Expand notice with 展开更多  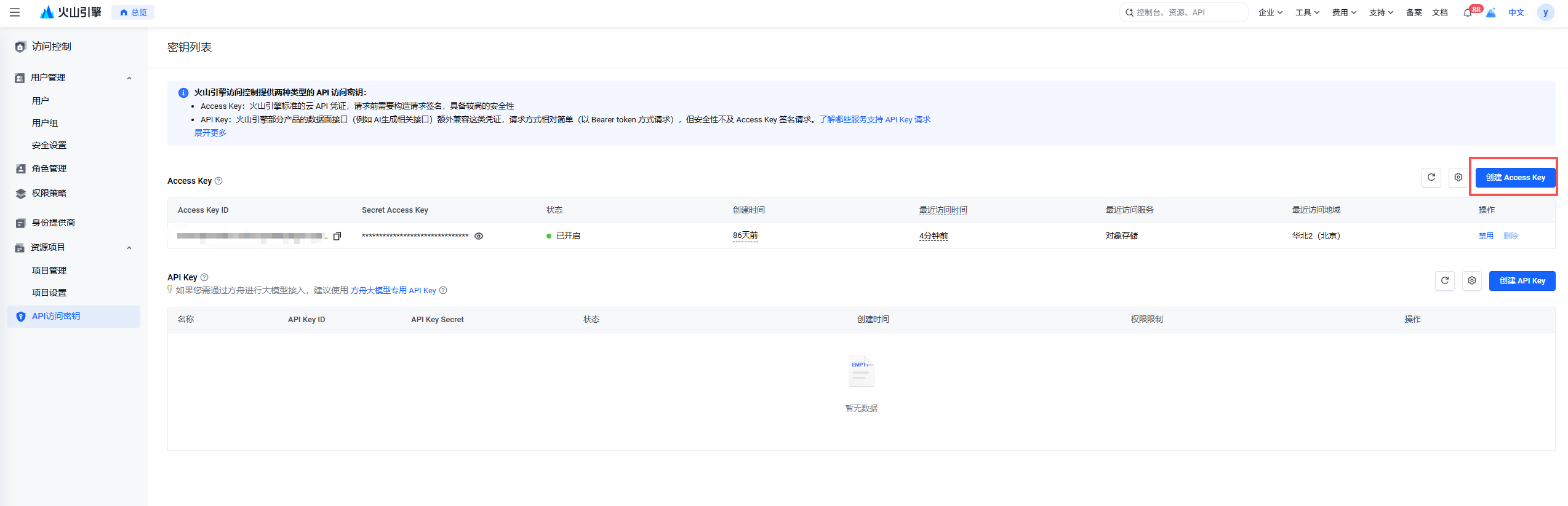[210, 133]
